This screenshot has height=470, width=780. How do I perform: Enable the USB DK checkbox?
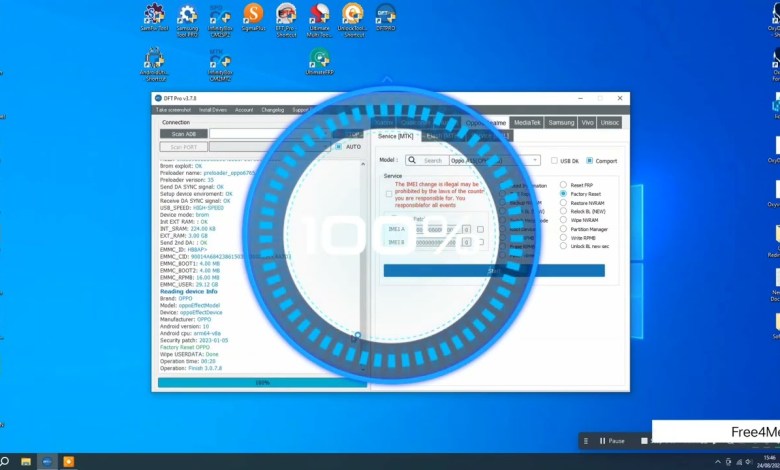pos(555,160)
